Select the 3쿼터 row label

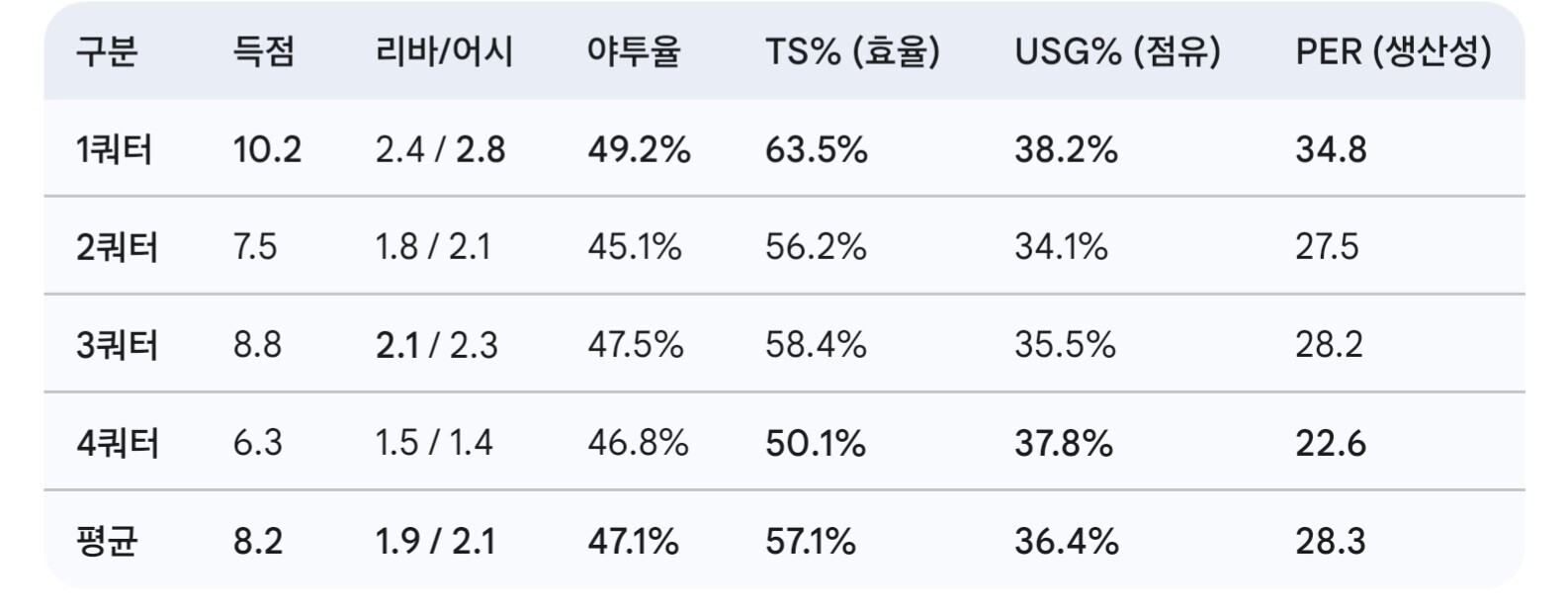tap(117, 345)
